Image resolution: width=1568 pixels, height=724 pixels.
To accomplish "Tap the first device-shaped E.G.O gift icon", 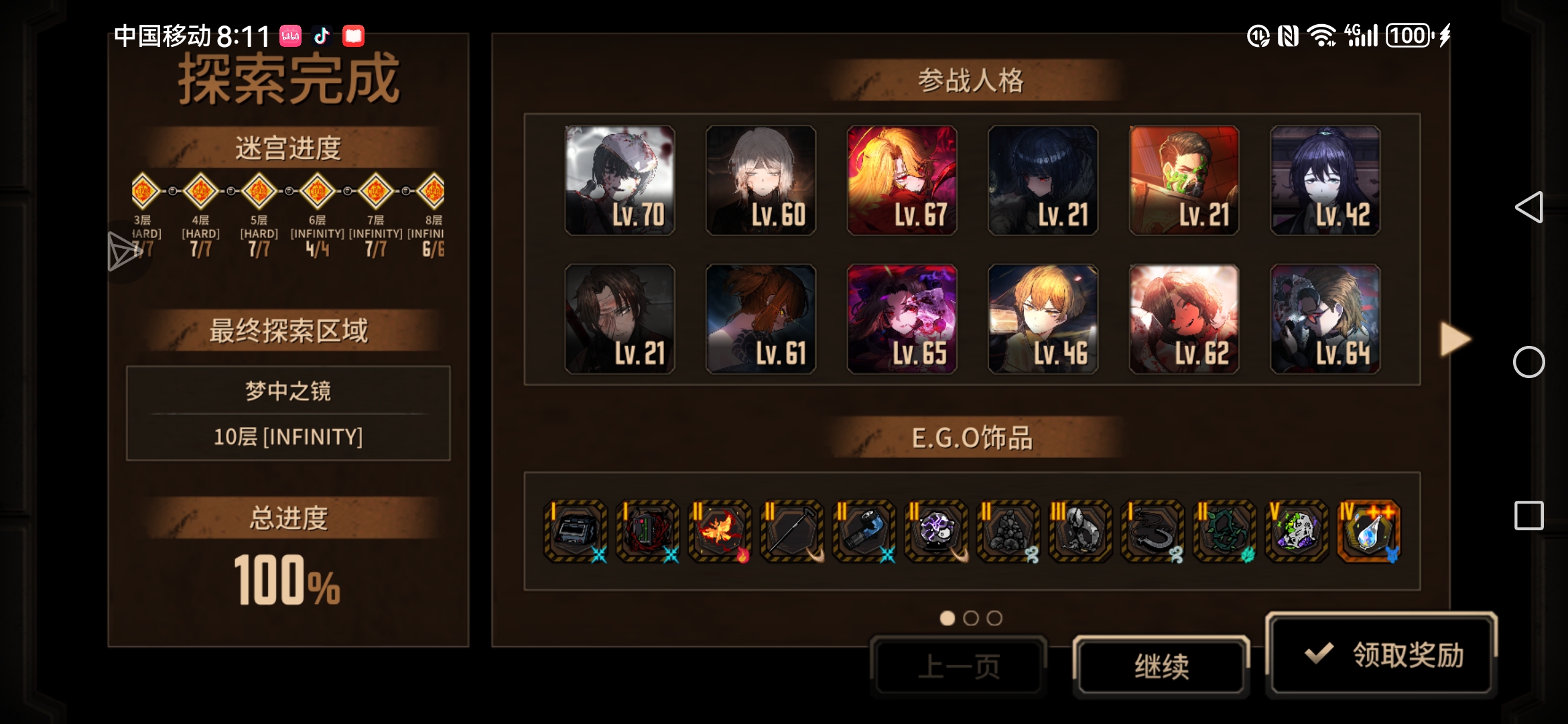I will tap(576, 531).
